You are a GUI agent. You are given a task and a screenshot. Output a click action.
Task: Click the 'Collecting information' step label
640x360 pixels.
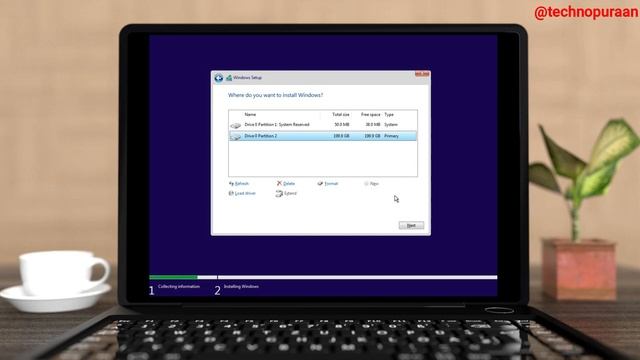[x=179, y=287]
